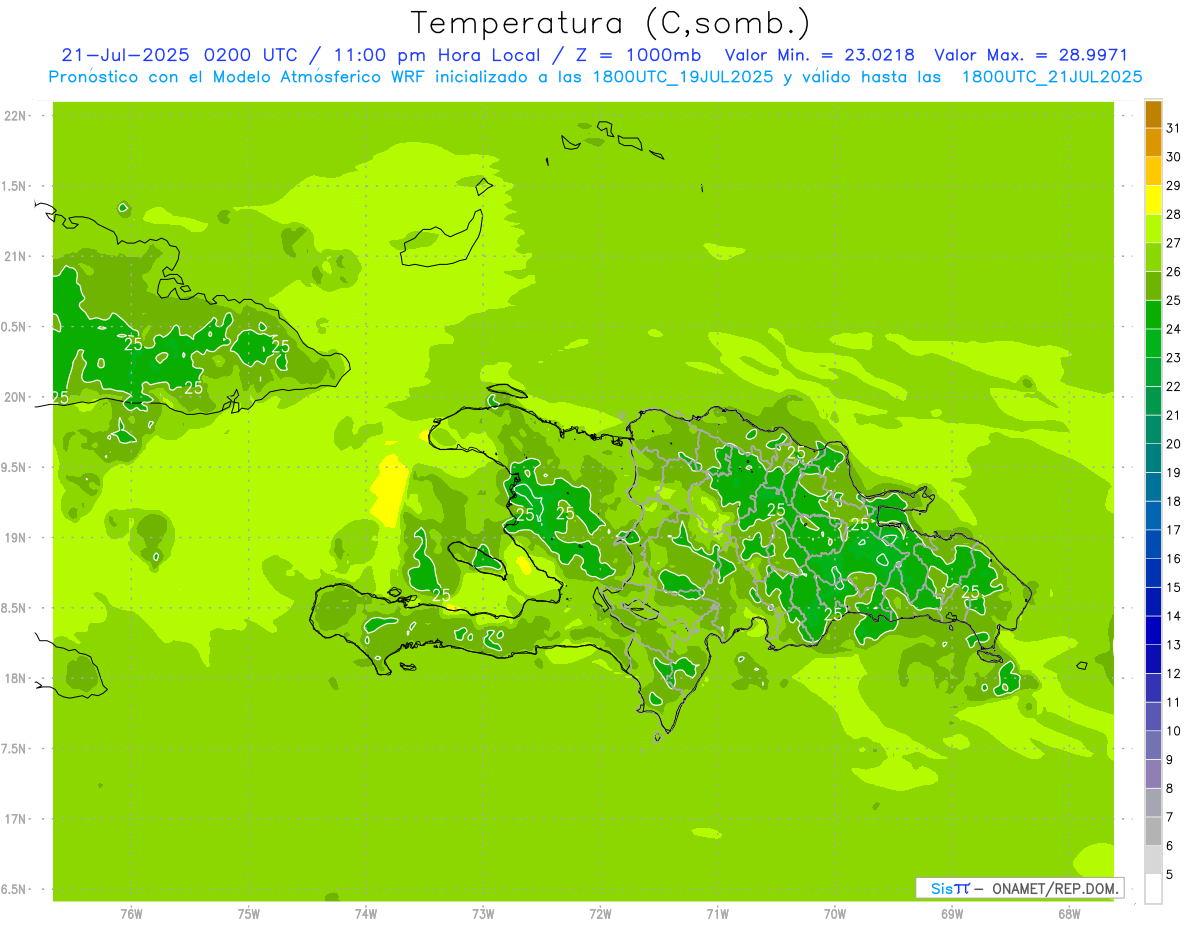Click the legend label '20'
This screenshot has height=927, width=1200.
click(x=1173, y=444)
